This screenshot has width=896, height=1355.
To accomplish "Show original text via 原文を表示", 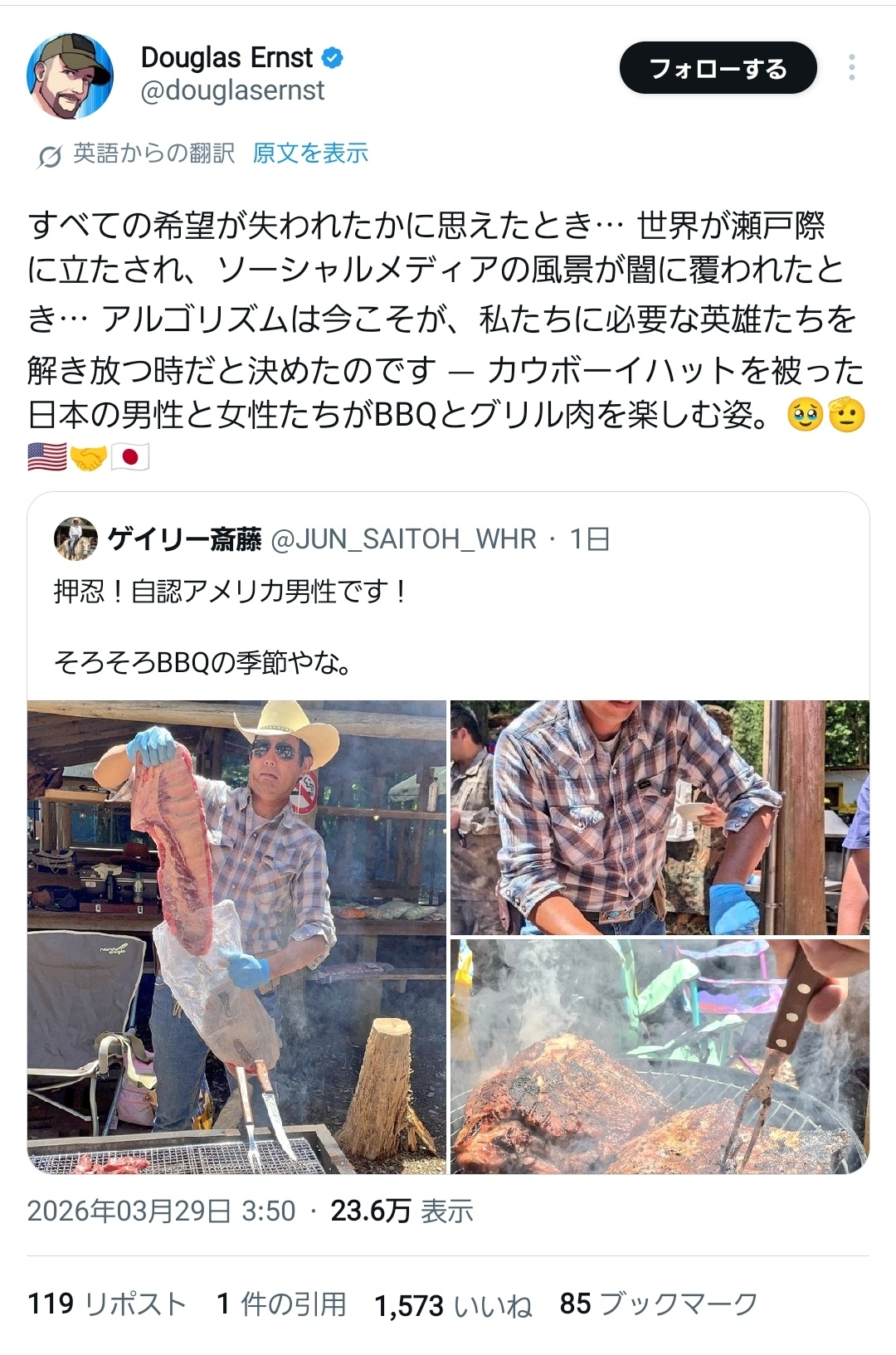I will click(310, 154).
